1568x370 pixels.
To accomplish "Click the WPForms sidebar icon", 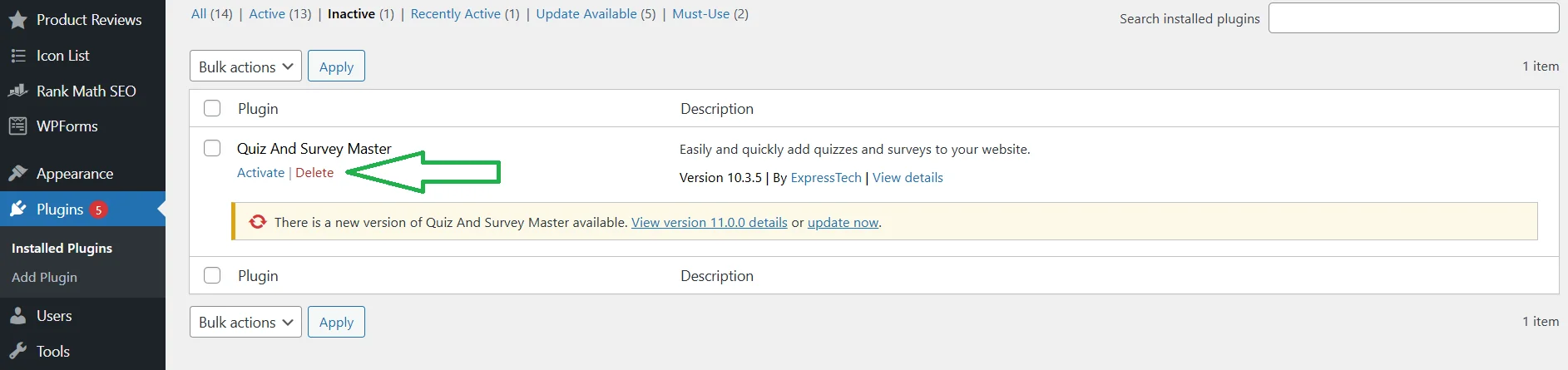I will [x=17, y=126].
